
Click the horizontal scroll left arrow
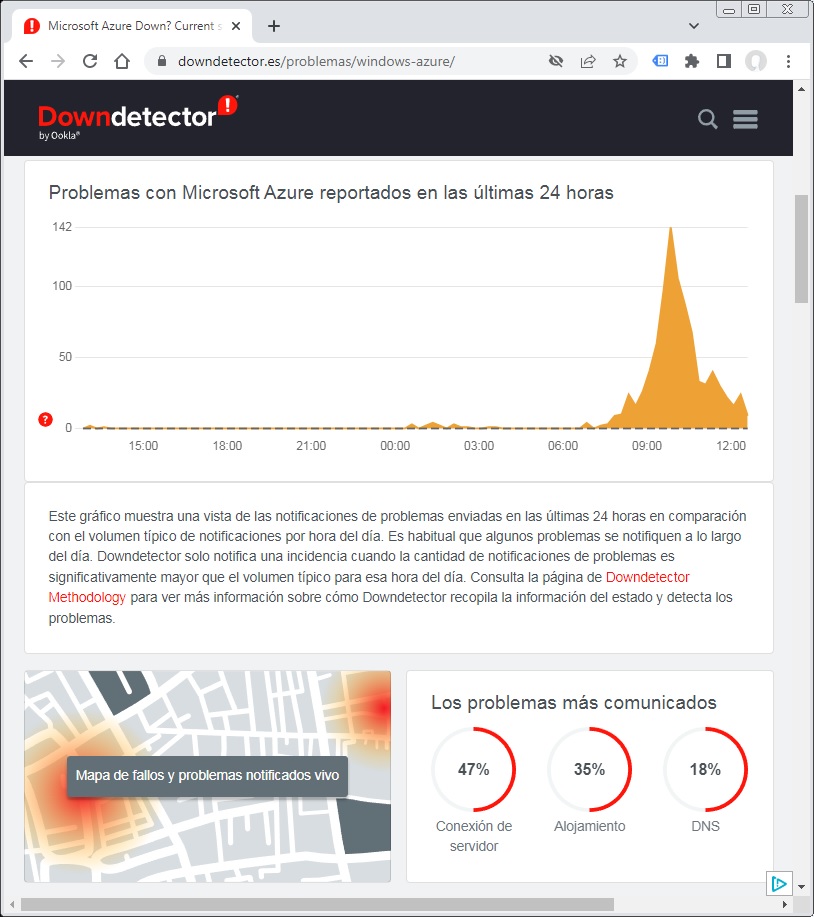click(x=12, y=904)
